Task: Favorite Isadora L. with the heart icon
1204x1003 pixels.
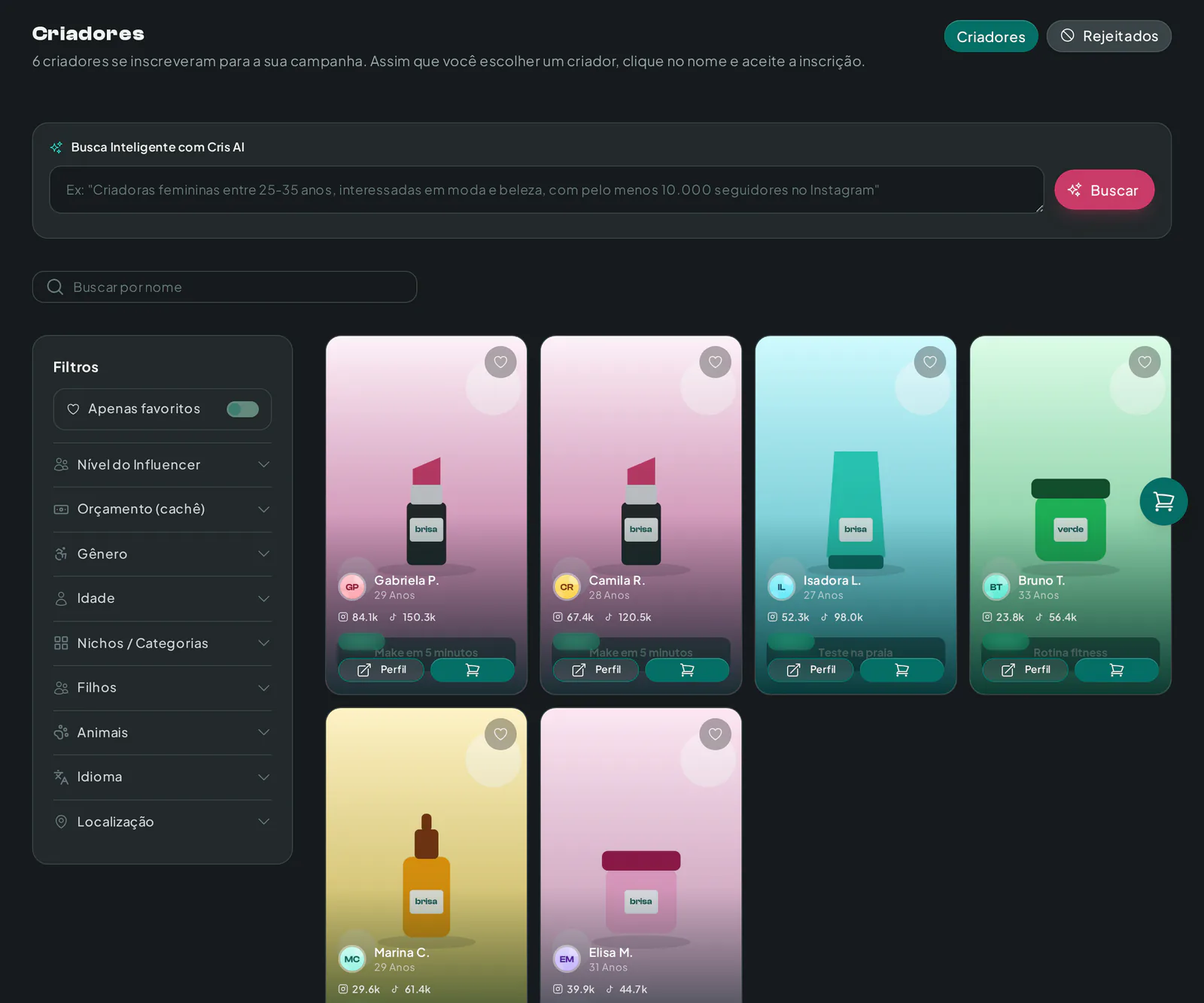Action: pos(930,362)
